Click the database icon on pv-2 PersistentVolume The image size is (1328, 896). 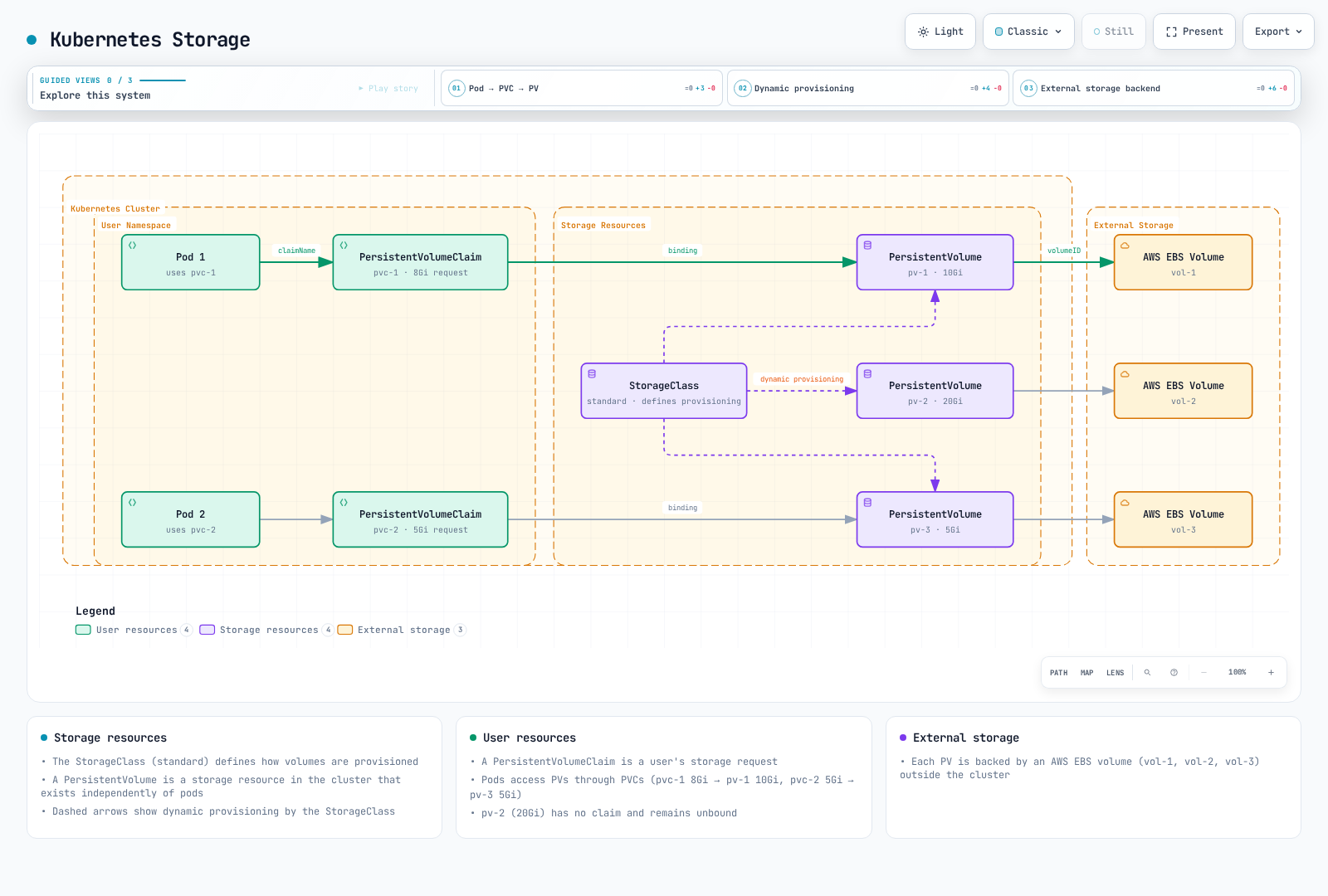[867, 374]
